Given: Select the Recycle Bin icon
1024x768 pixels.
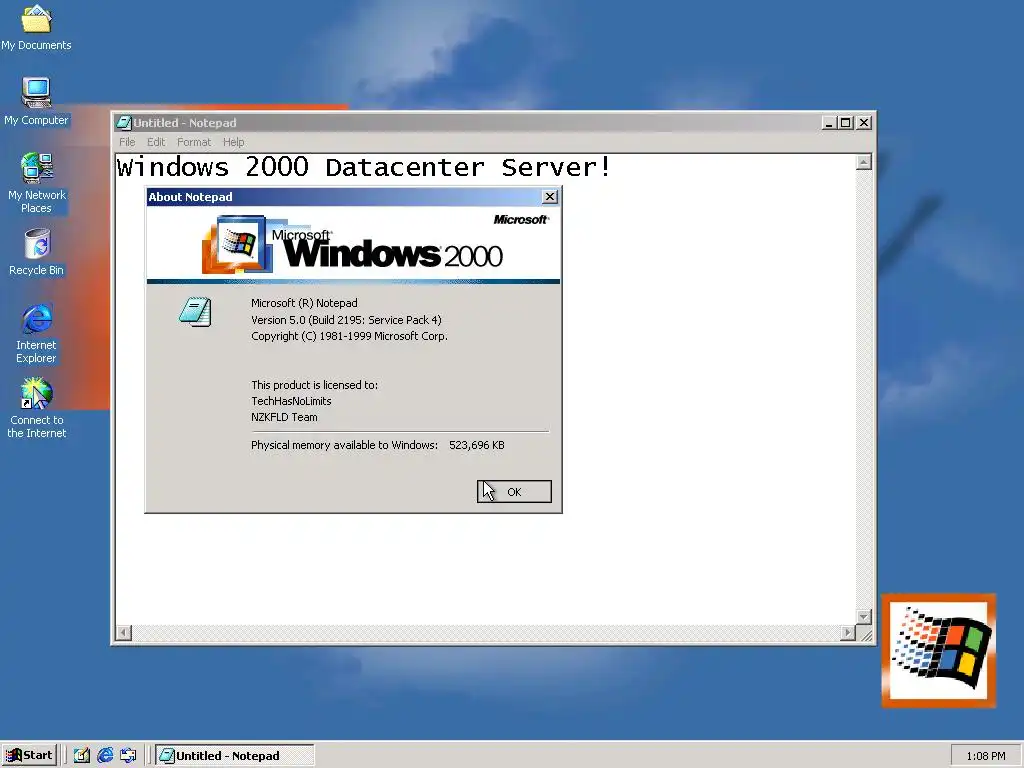Looking at the screenshot, I should click(x=37, y=252).
